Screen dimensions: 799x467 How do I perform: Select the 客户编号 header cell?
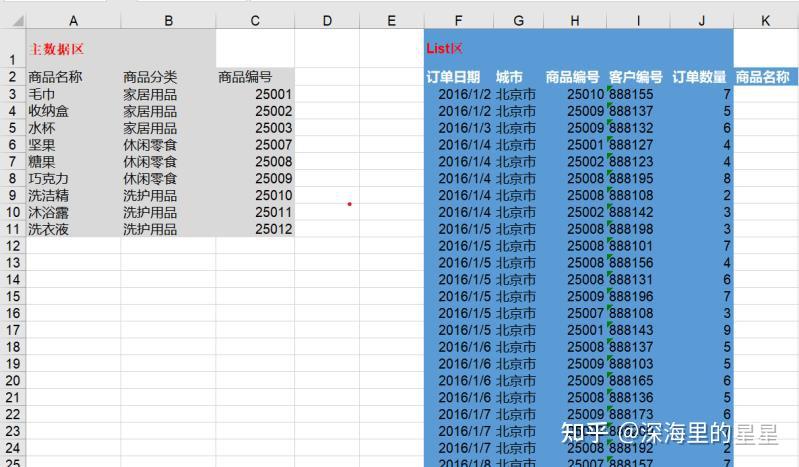coord(638,77)
